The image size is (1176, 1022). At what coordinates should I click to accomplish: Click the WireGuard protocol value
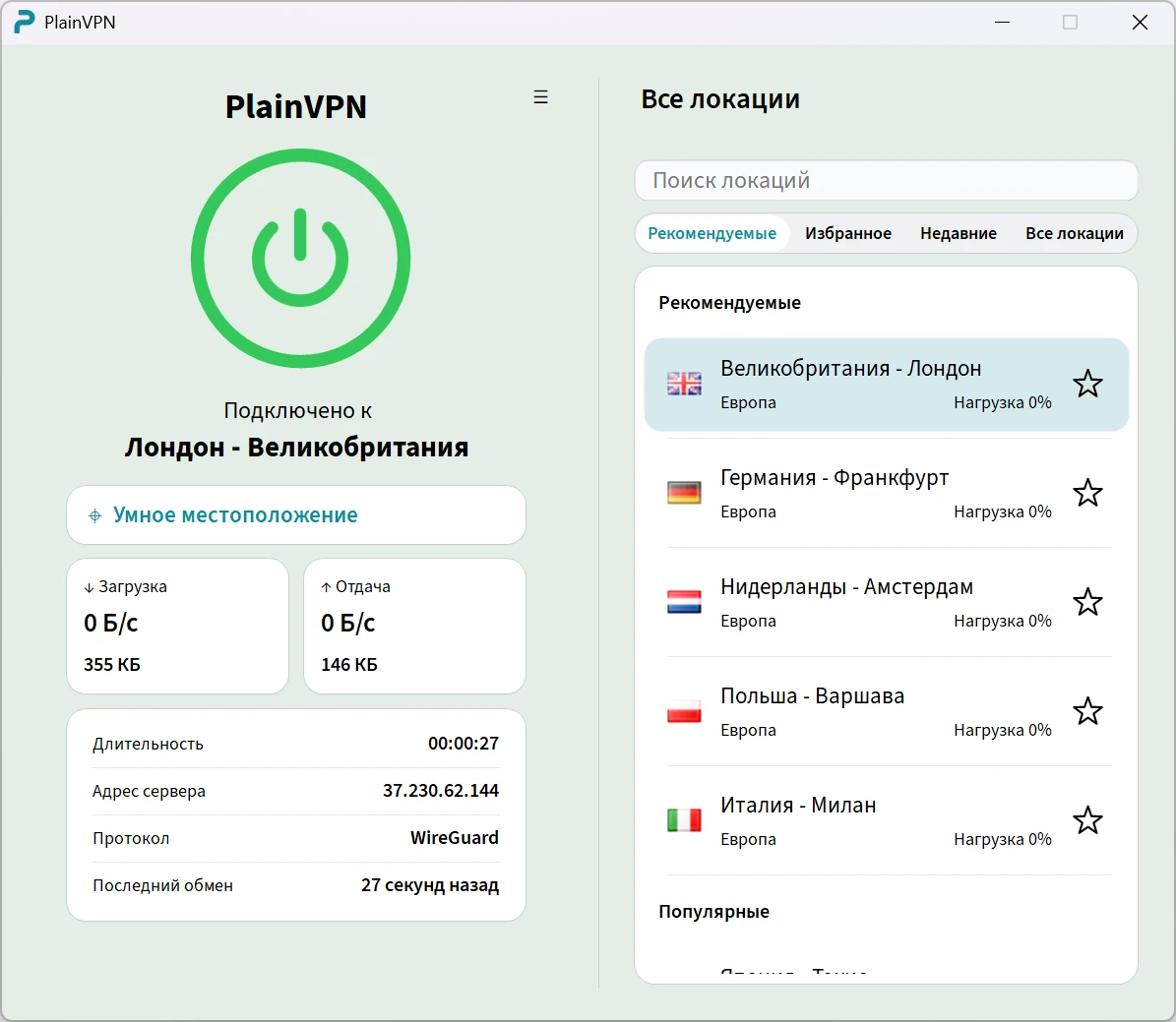pyautogui.click(x=454, y=838)
